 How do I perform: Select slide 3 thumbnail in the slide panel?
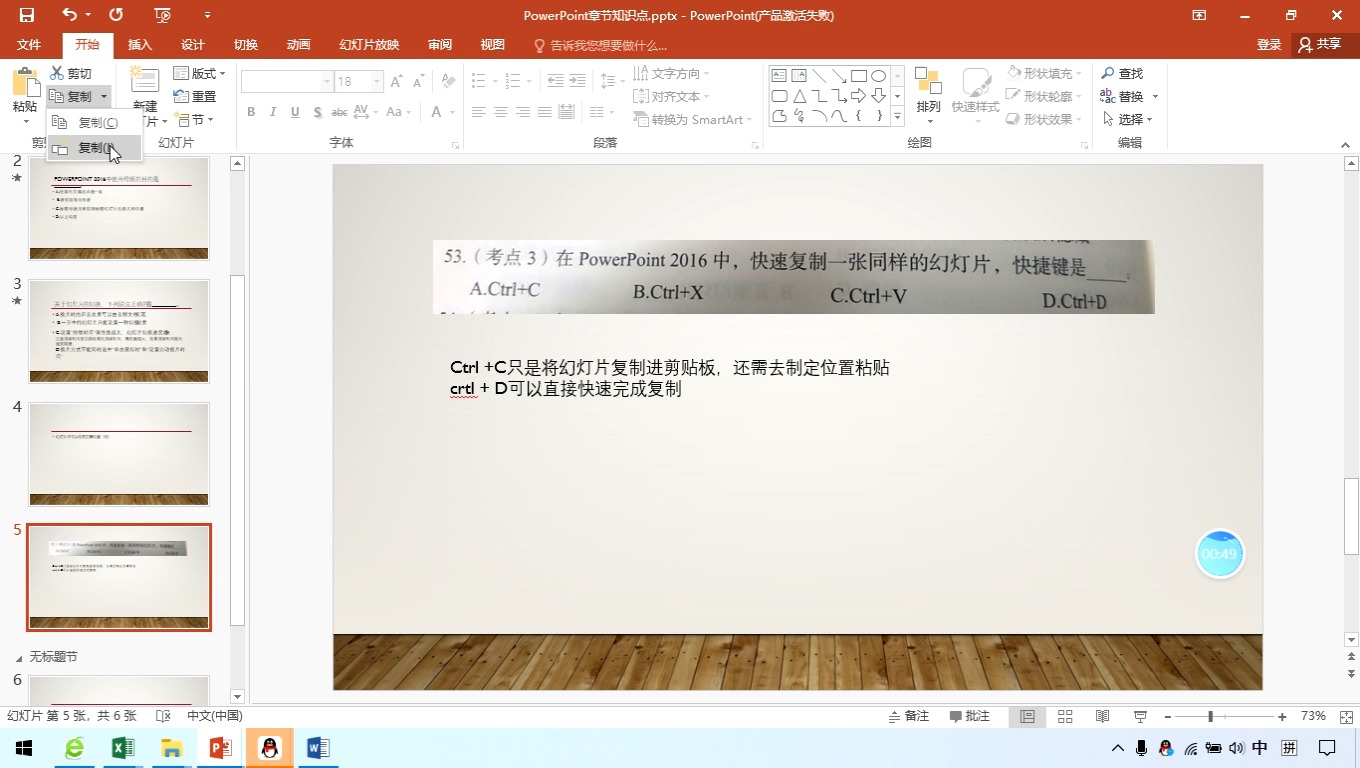tap(118, 330)
